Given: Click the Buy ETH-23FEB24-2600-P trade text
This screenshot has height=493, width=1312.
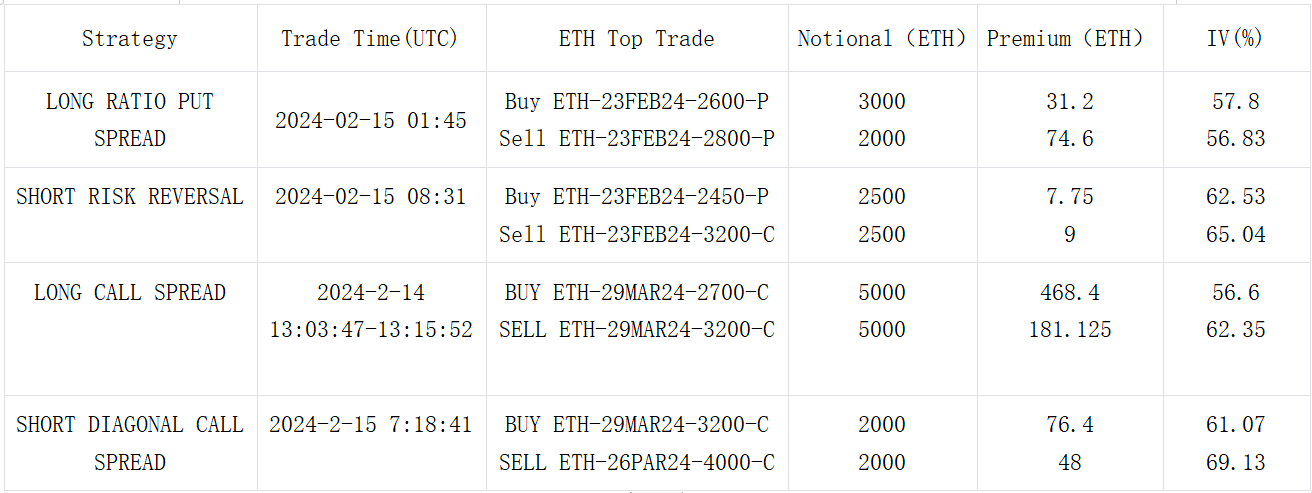Looking at the screenshot, I should [x=636, y=102].
